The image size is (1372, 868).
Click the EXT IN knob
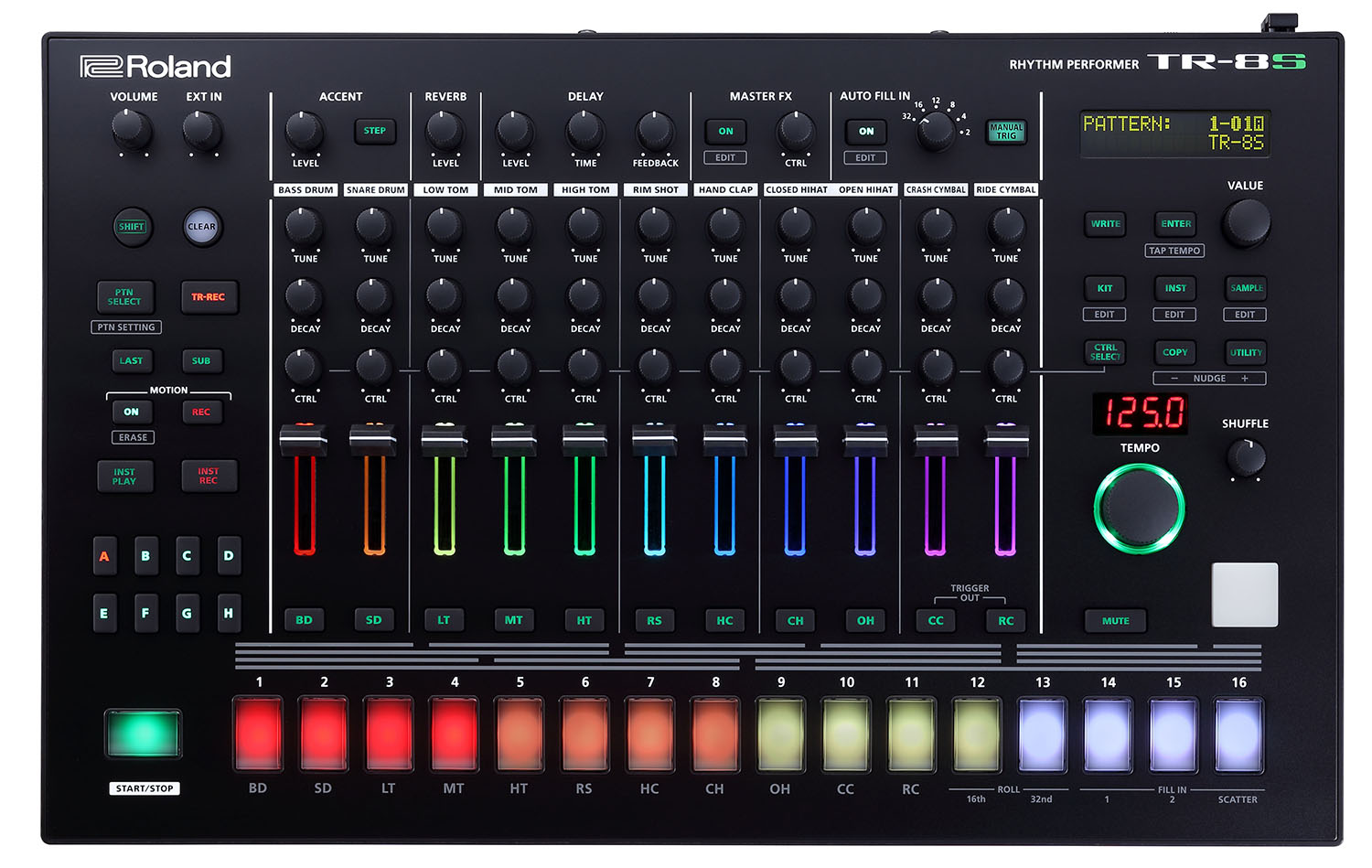click(x=202, y=130)
